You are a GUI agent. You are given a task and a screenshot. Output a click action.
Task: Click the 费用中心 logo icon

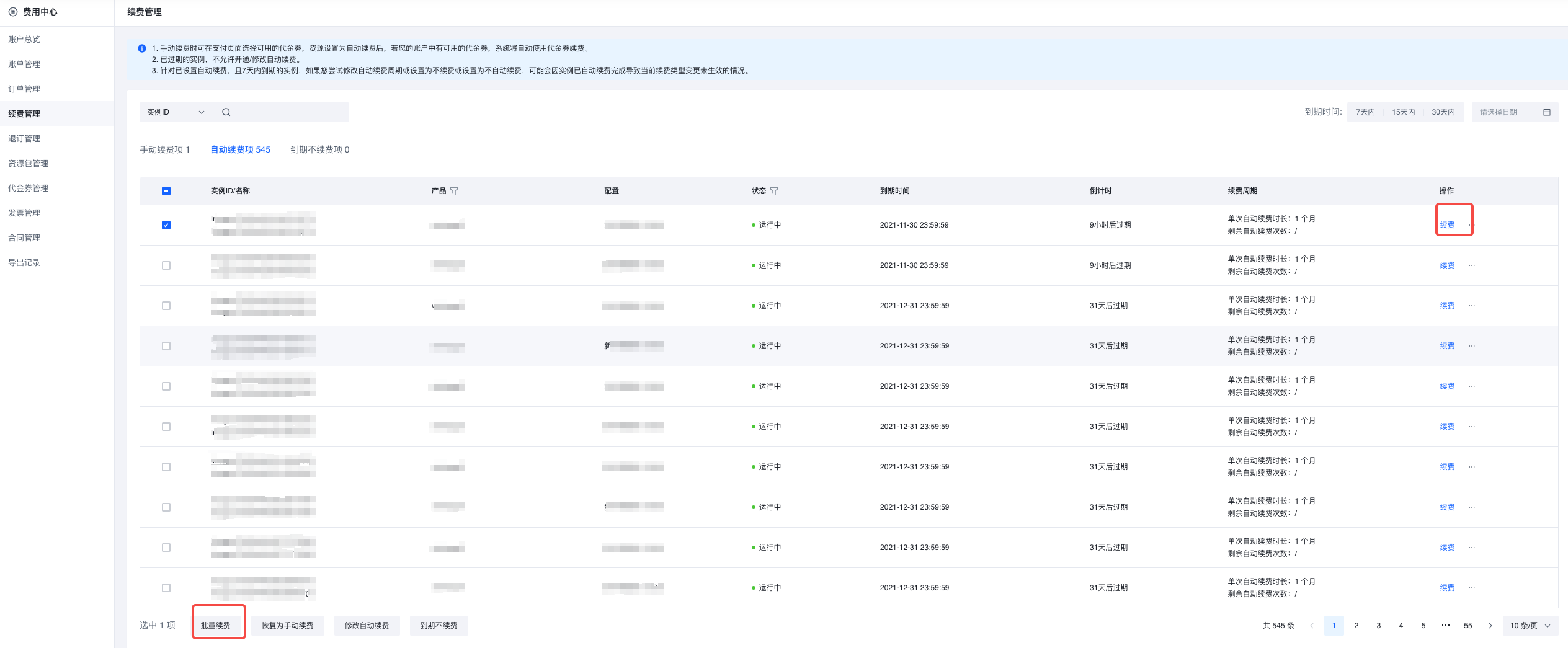pyautogui.click(x=12, y=12)
